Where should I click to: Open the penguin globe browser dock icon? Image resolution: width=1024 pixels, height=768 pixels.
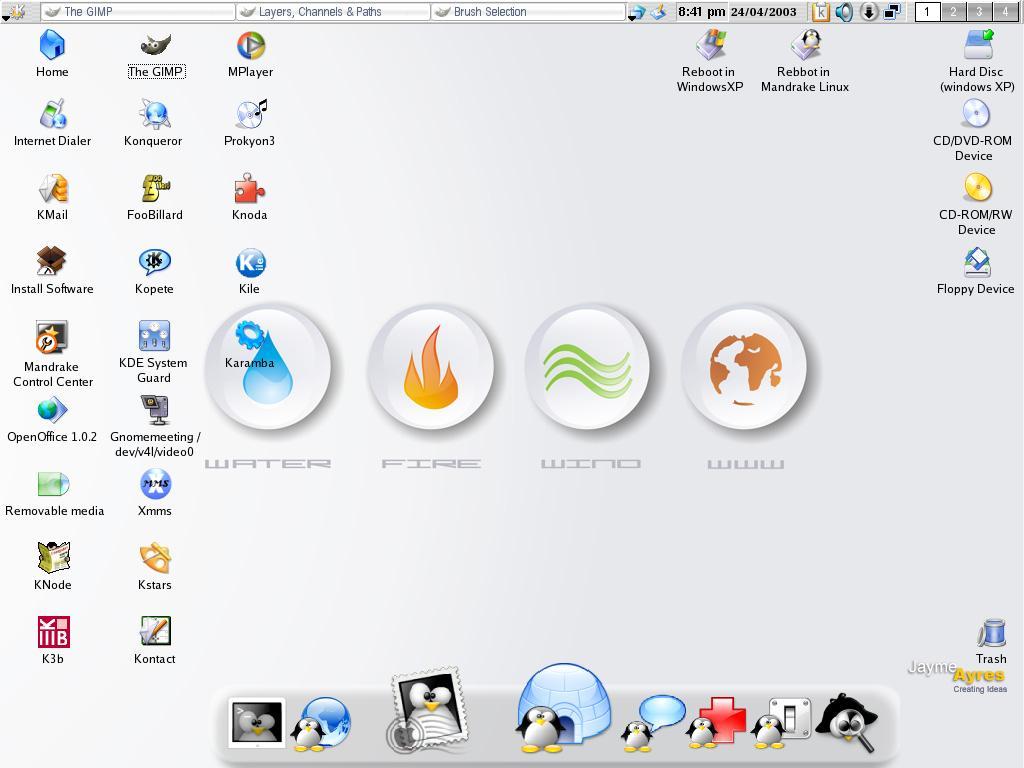click(x=320, y=724)
